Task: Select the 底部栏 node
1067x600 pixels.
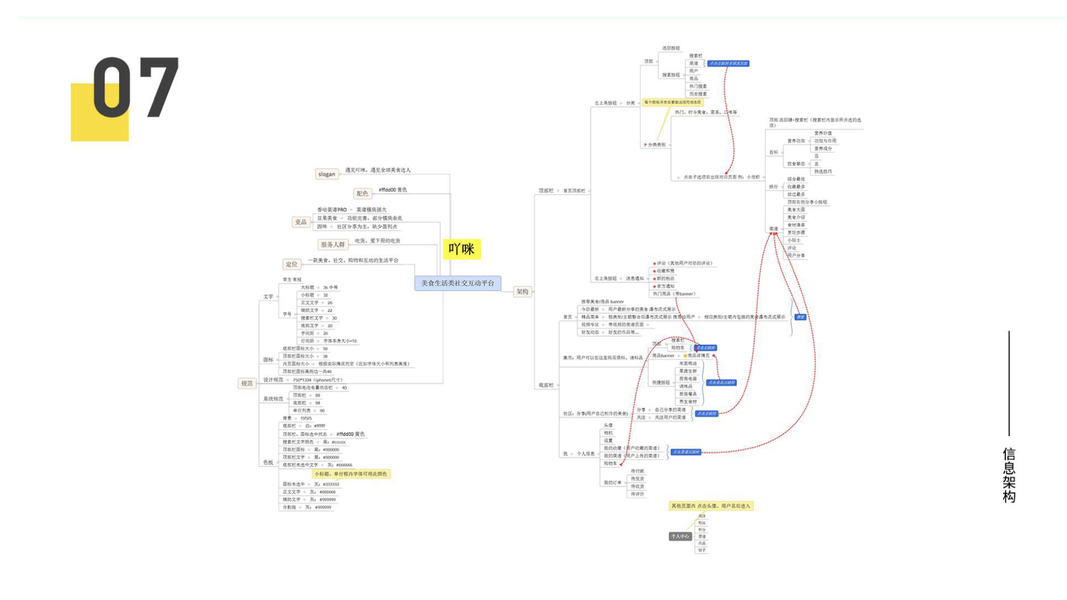Action: pos(546,386)
